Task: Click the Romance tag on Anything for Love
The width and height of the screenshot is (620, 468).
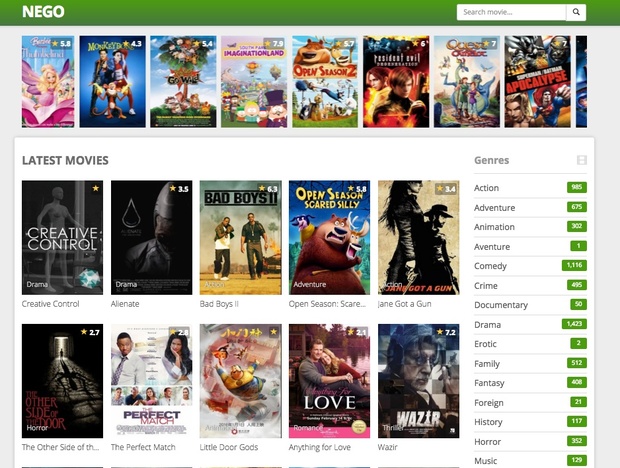Action: click(308, 428)
